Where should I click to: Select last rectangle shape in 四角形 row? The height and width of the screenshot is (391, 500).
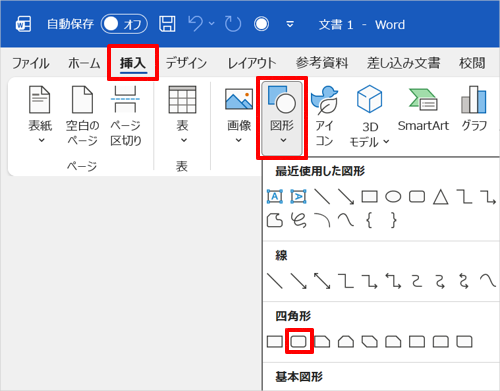coord(464,342)
